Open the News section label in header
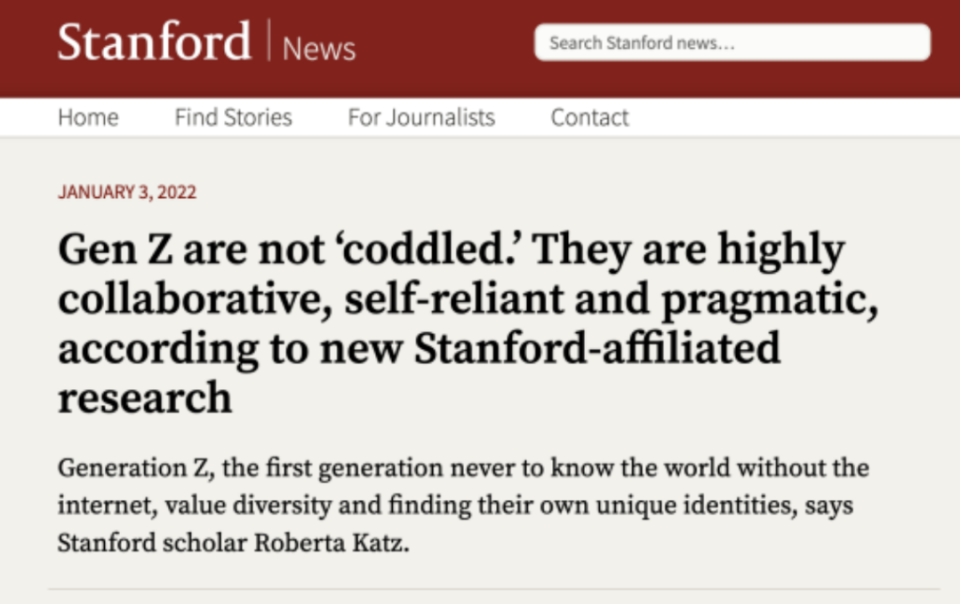Image resolution: width=960 pixels, height=604 pixels. [x=319, y=47]
